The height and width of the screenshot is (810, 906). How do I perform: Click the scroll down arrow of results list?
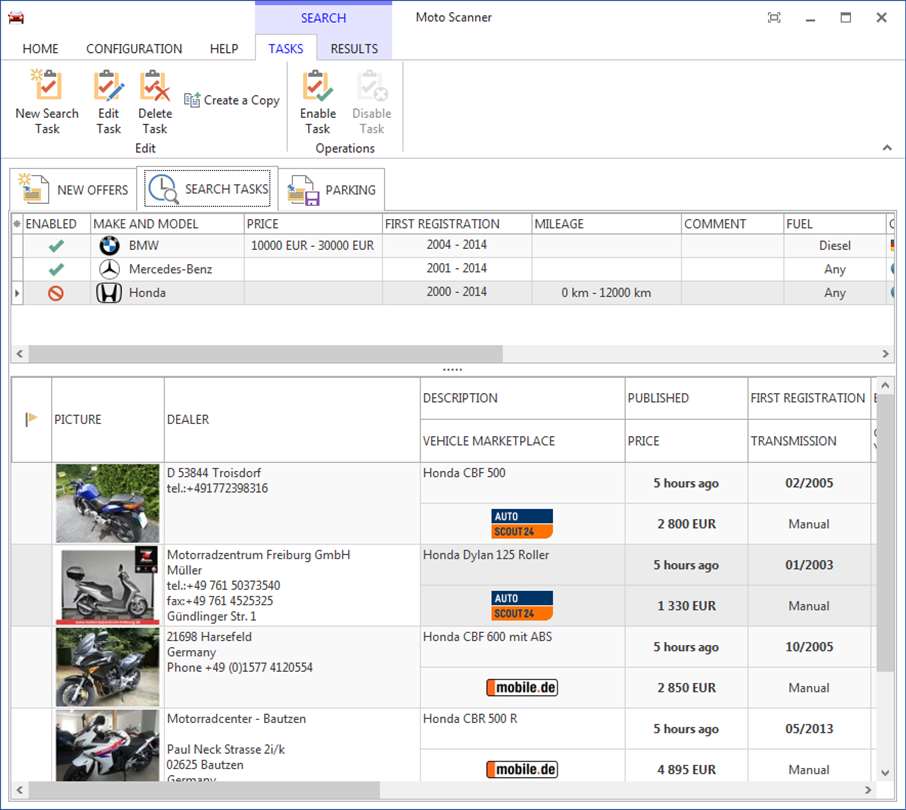pos(884,772)
